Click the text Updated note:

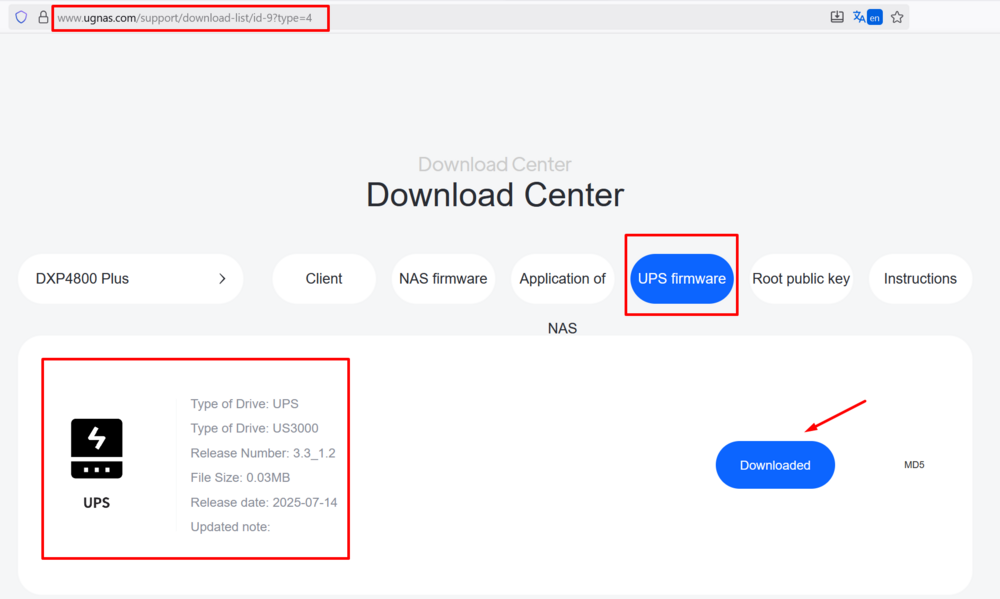pos(230,527)
